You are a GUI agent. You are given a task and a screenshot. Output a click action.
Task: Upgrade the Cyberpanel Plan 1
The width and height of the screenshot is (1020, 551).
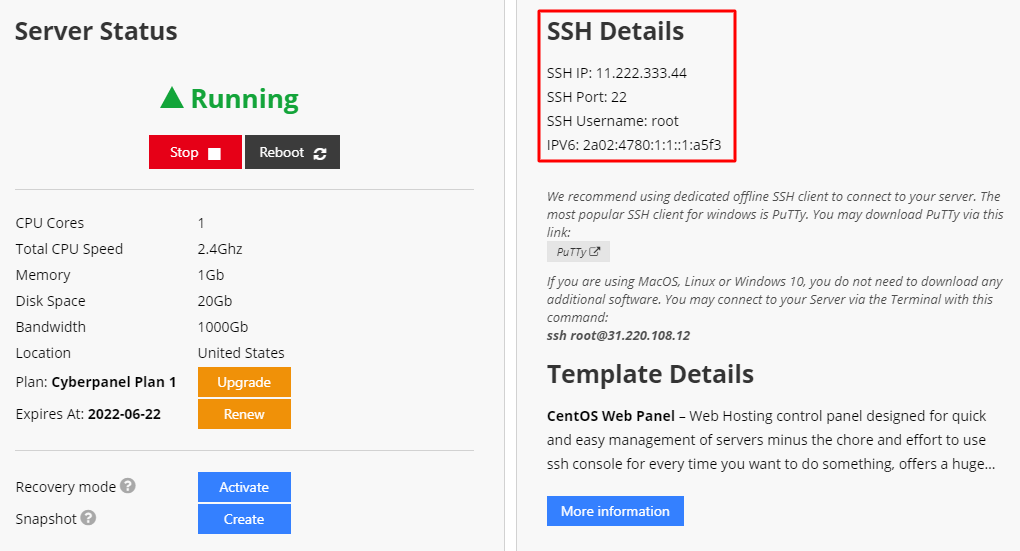pyautogui.click(x=244, y=382)
